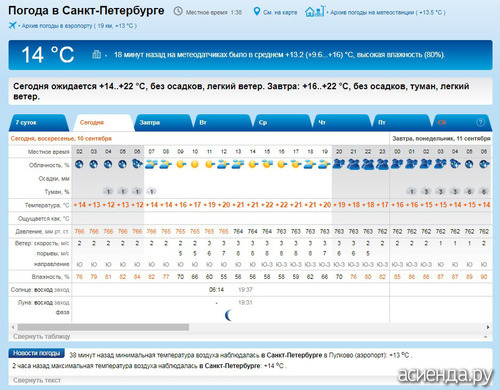Click the date header Завтра, понедельник, 11 сентября

pos(441,138)
